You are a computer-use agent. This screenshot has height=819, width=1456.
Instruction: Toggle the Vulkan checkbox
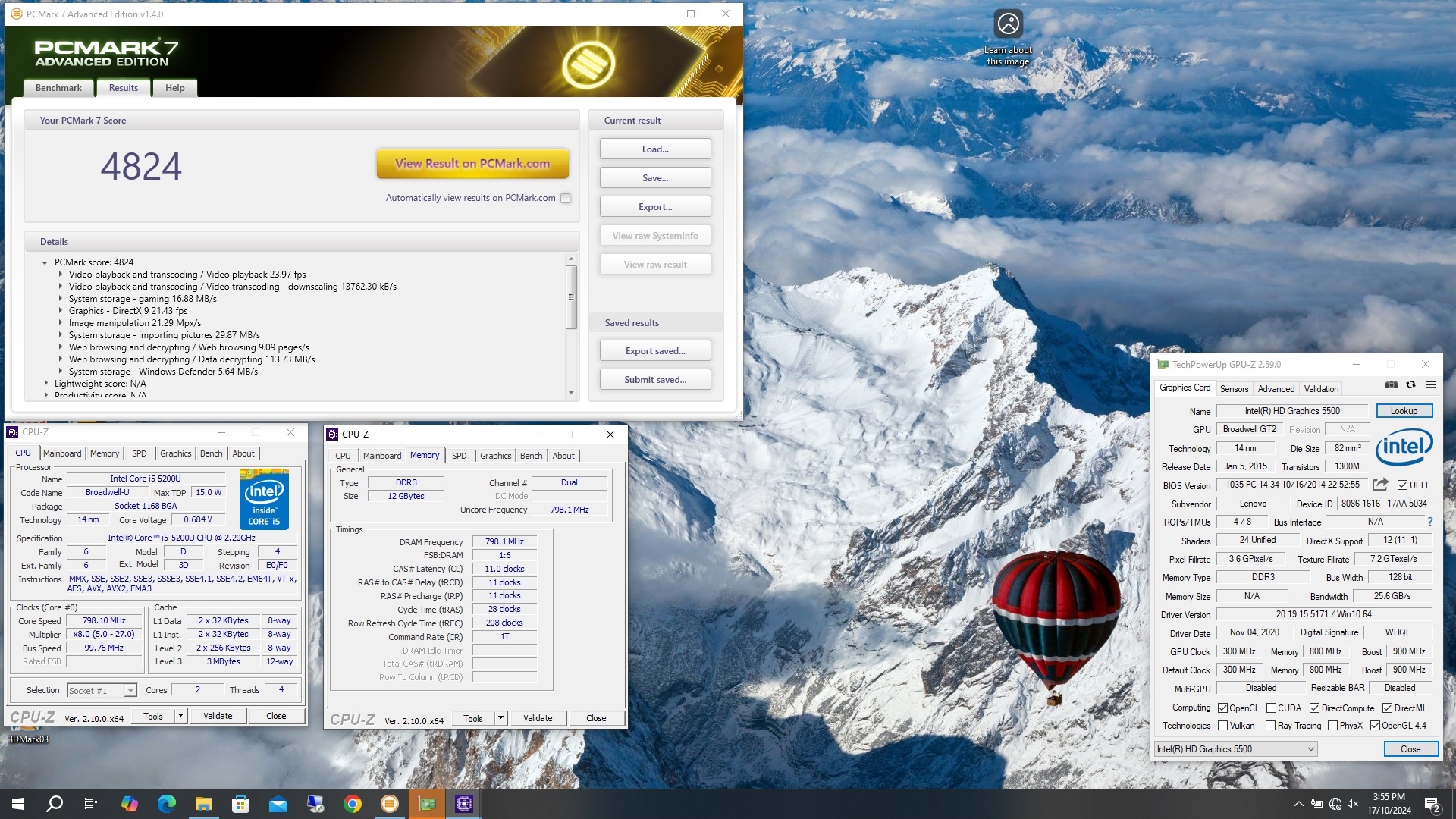[x=1222, y=726]
